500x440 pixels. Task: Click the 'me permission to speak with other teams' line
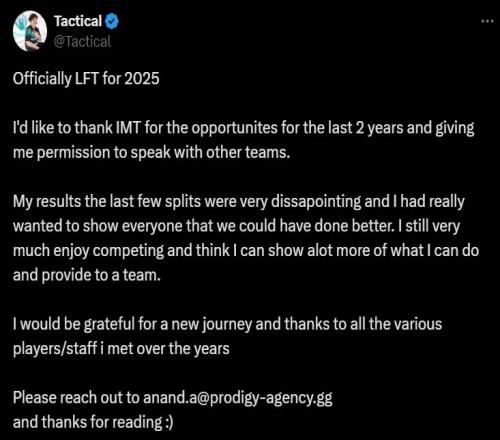(151, 153)
